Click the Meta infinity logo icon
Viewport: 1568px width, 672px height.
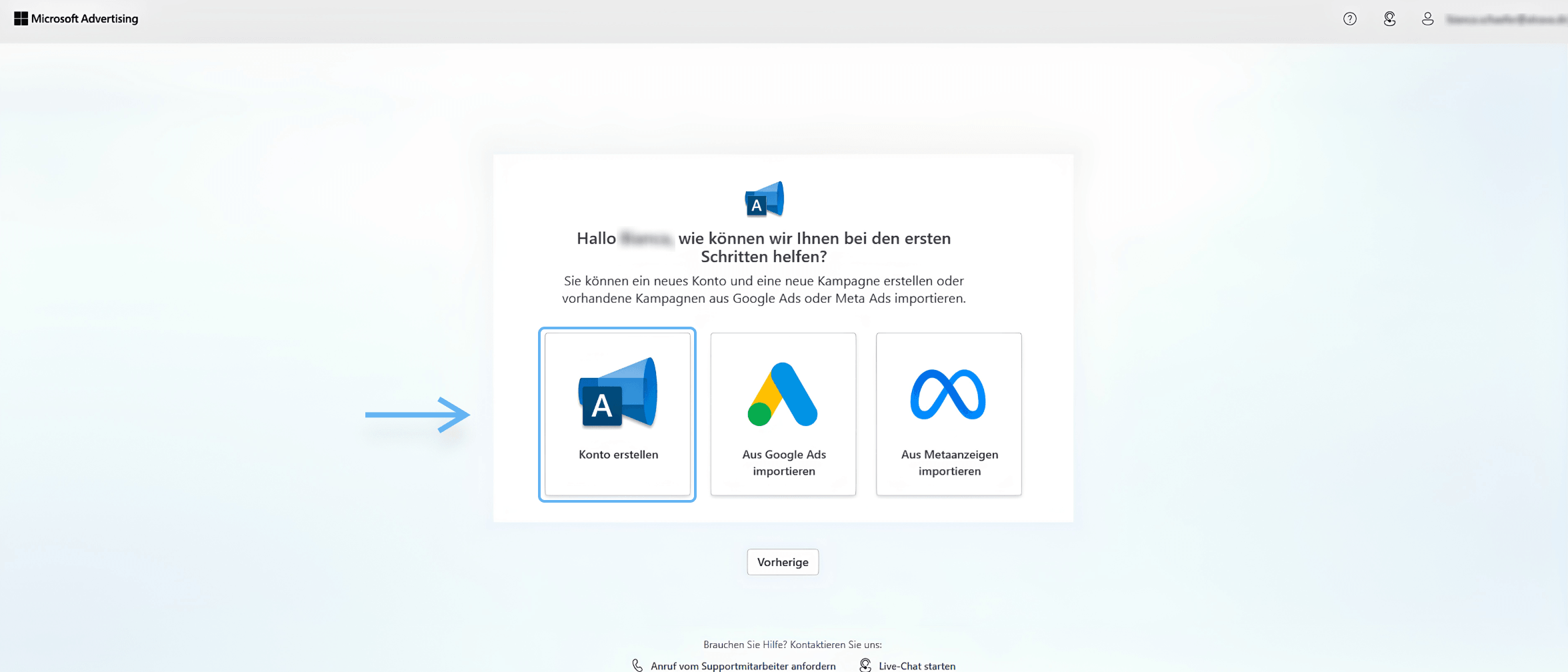(x=948, y=394)
